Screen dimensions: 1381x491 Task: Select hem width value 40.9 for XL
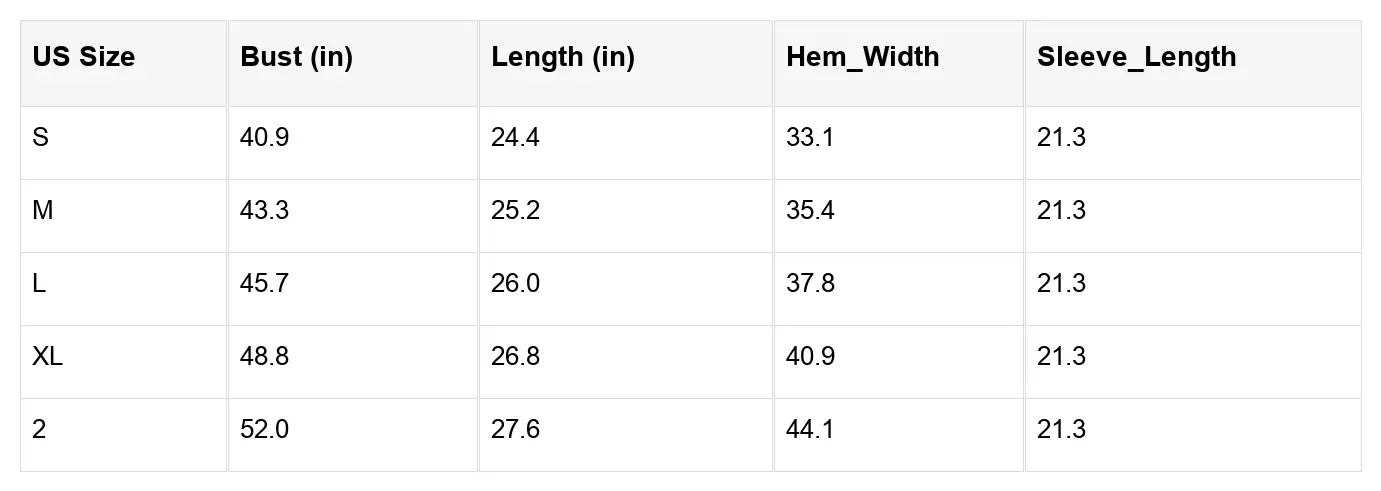810,357
